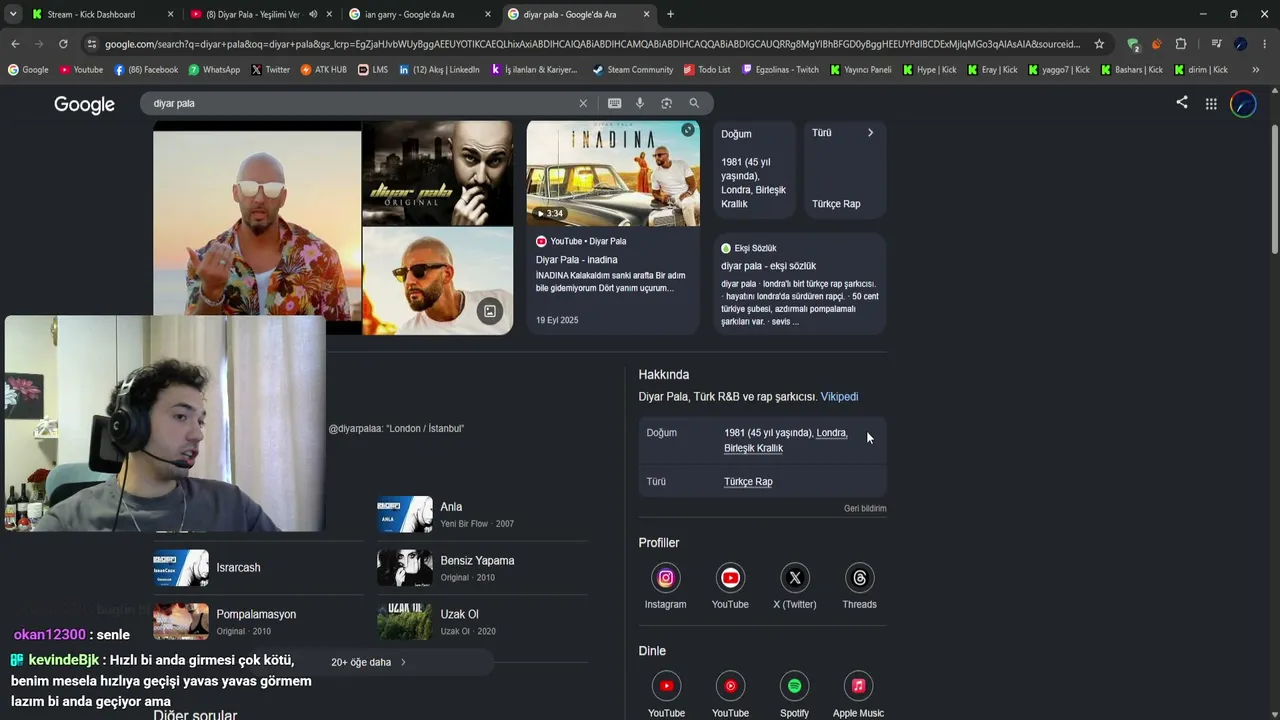Close the Stream - Kick Dashboard tab
The image size is (1280, 720).
coord(171,14)
